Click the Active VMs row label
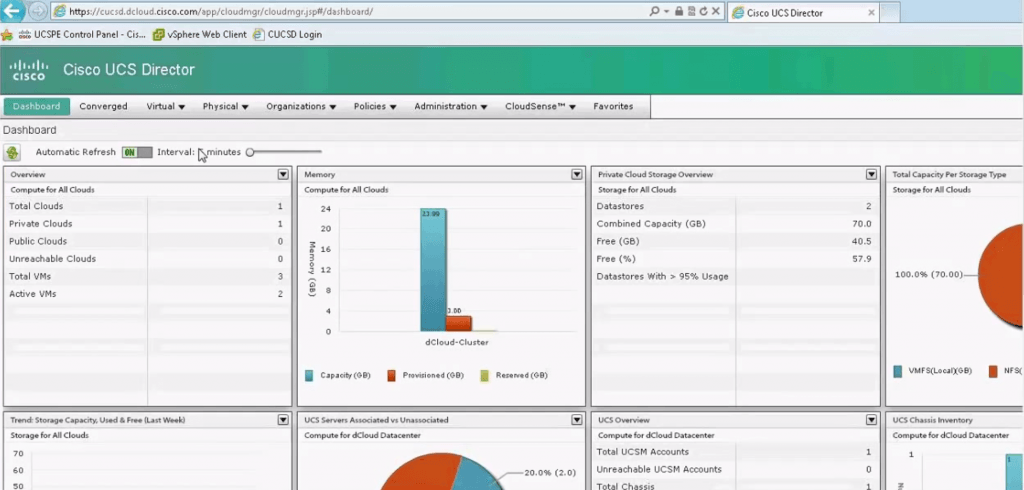This screenshot has width=1024, height=490. pos(33,295)
